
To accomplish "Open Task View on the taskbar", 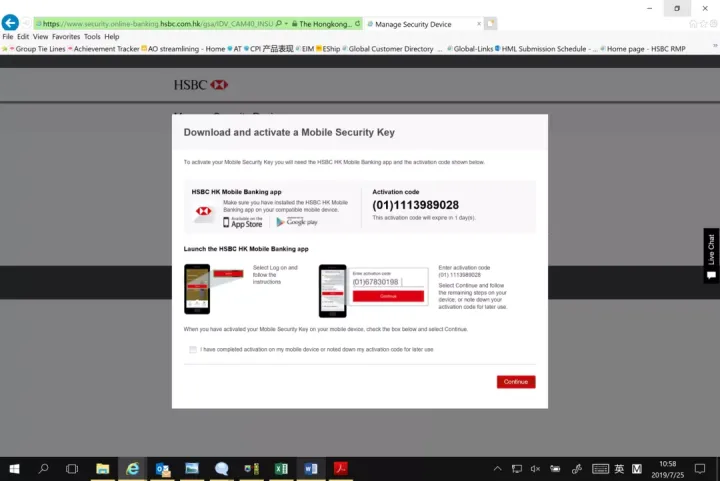I will click(72, 469).
